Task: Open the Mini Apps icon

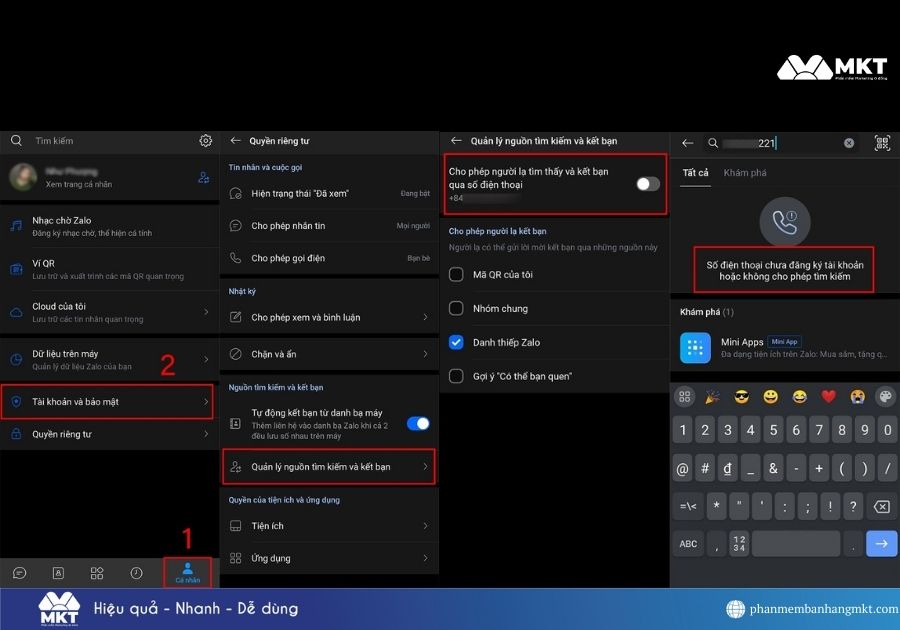Action: (695, 348)
